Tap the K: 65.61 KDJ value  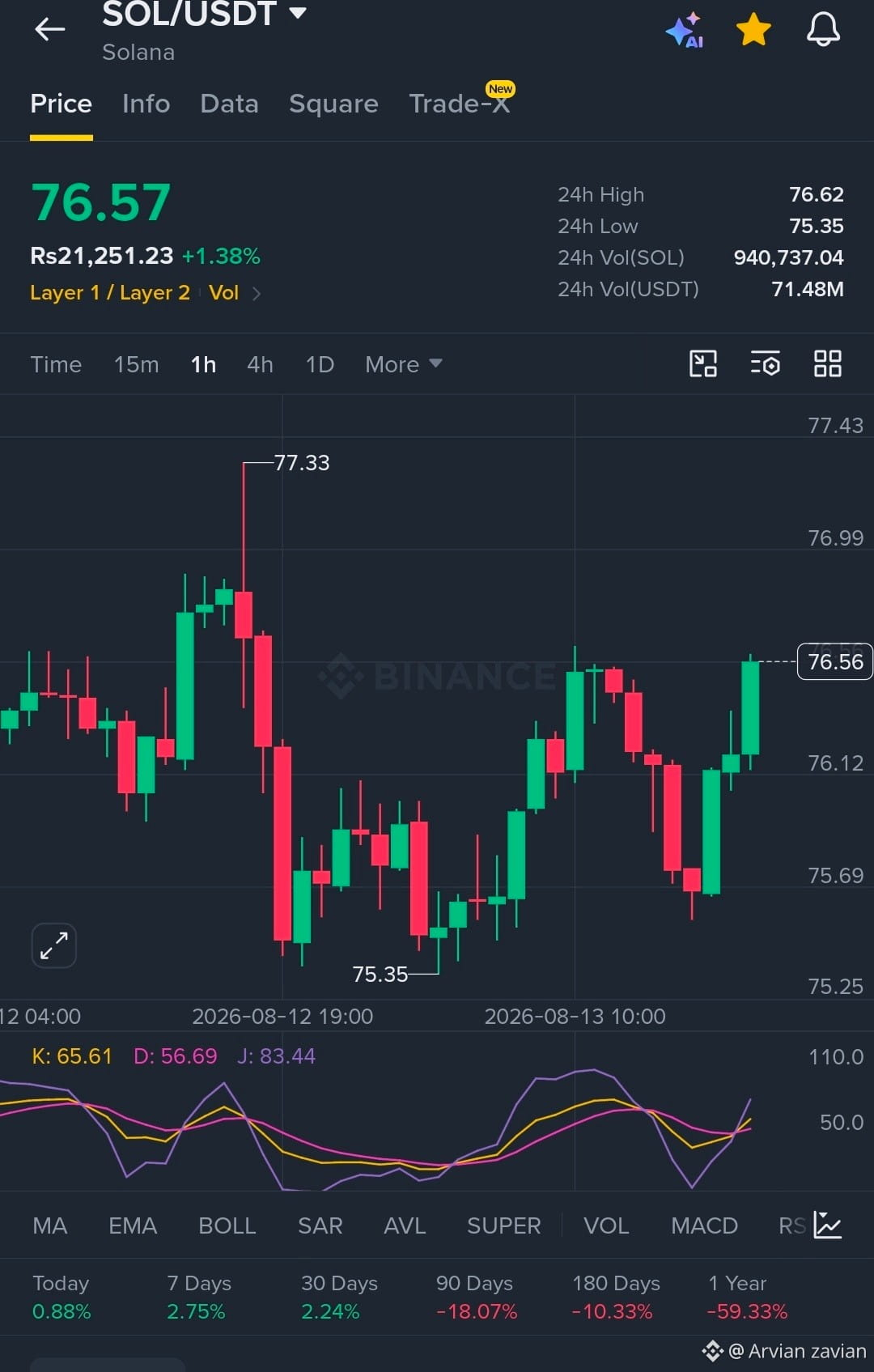pyautogui.click(x=72, y=1056)
